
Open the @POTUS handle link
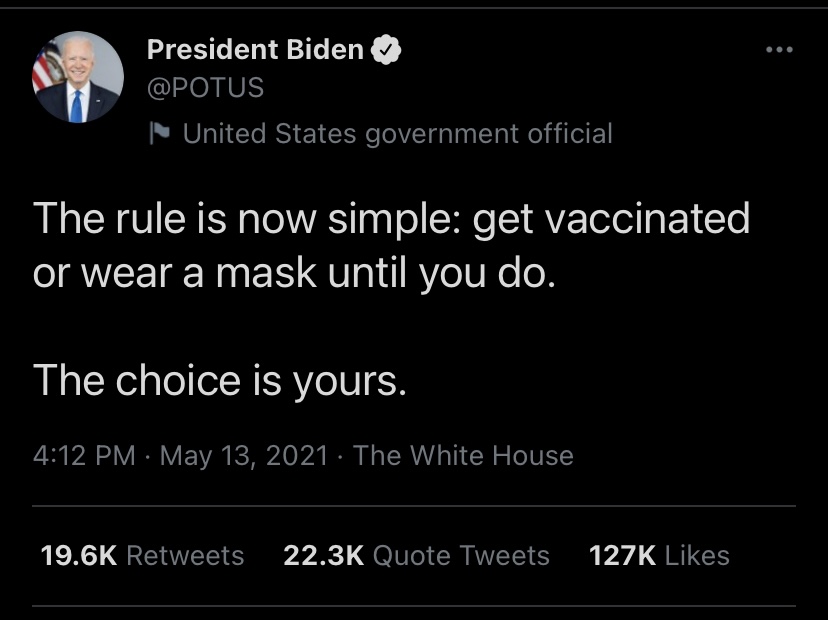click(x=205, y=88)
